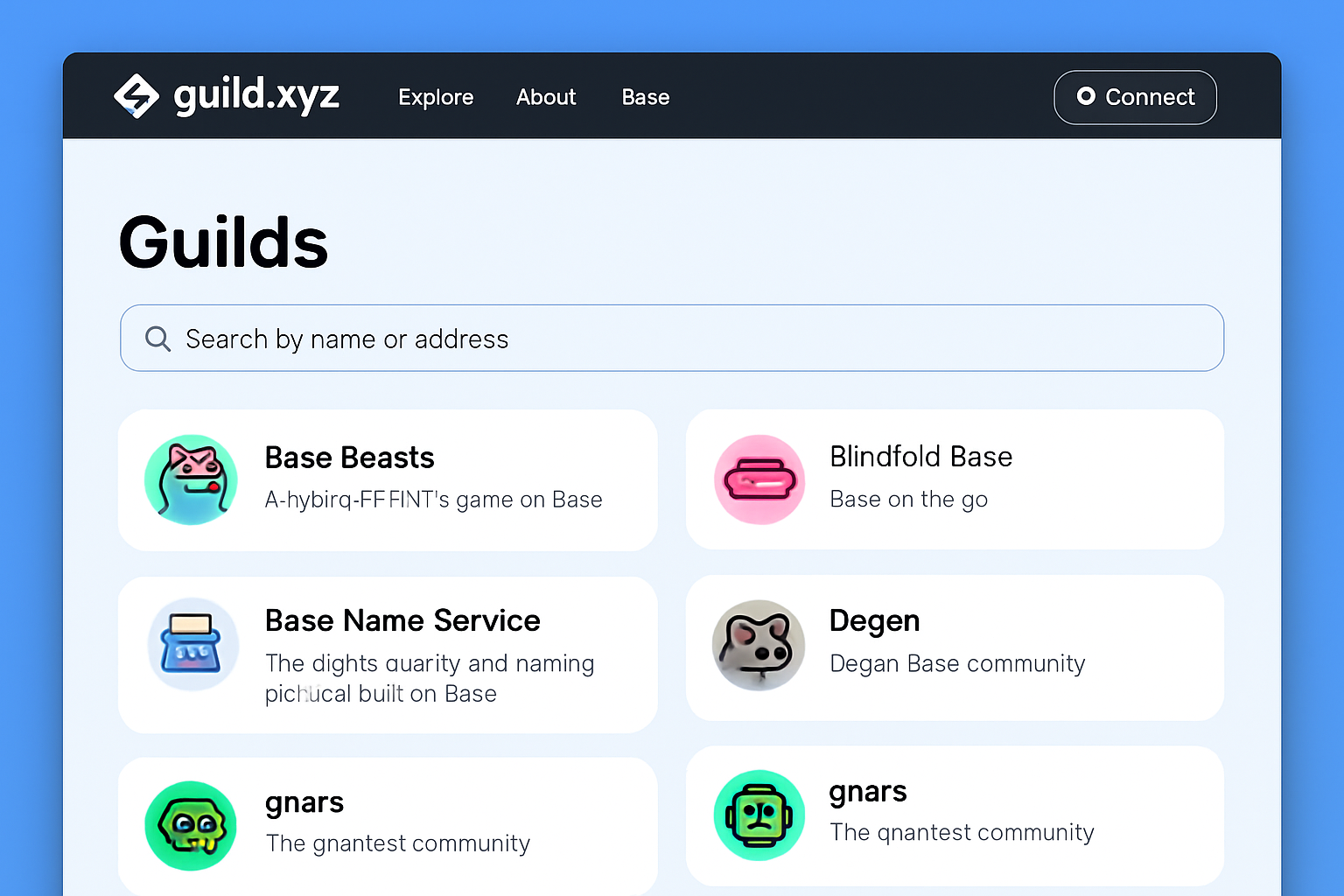Click the gnars skull avatar on the left
Screen dimensions: 1344x896
pyautogui.click(x=191, y=825)
